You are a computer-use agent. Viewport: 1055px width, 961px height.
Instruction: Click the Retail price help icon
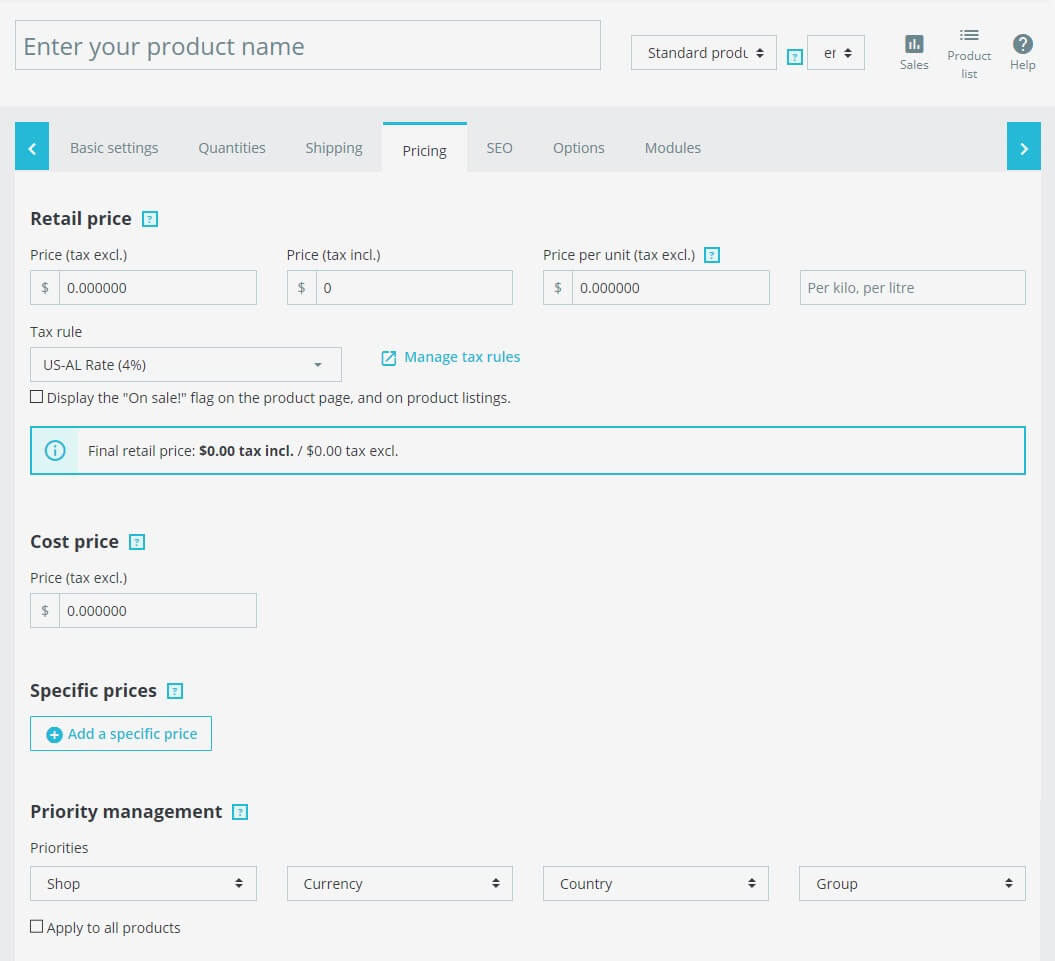(x=152, y=218)
